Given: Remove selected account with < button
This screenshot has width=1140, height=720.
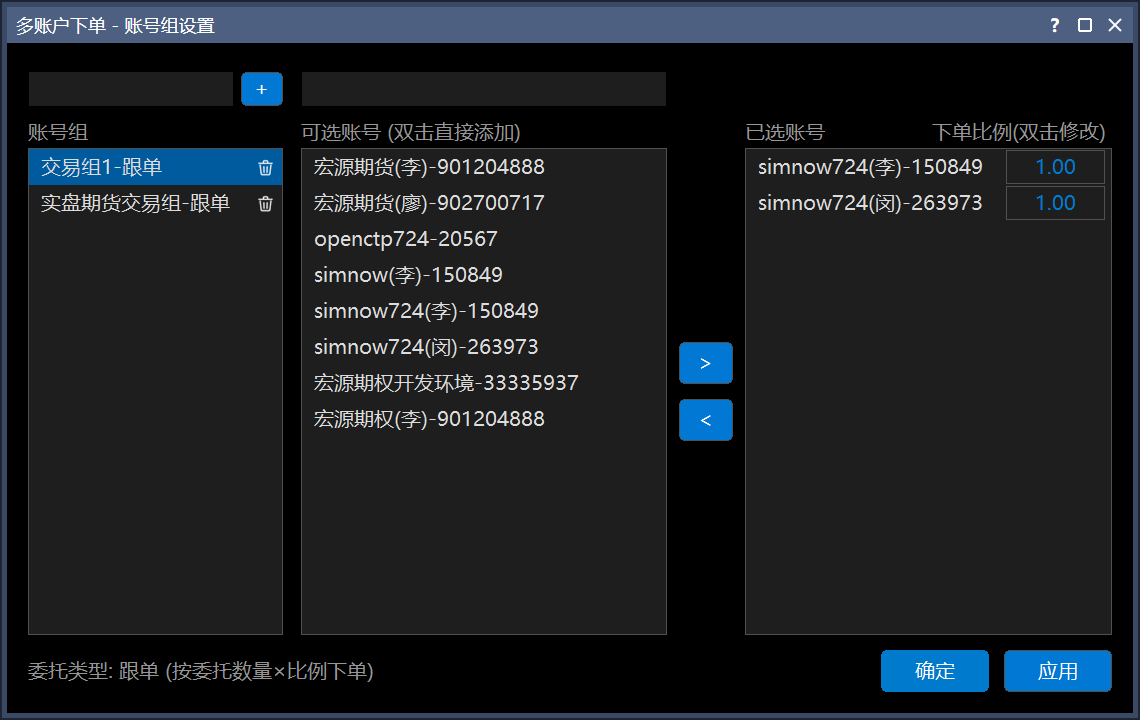Looking at the screenshot, I should tap(705, 420).
